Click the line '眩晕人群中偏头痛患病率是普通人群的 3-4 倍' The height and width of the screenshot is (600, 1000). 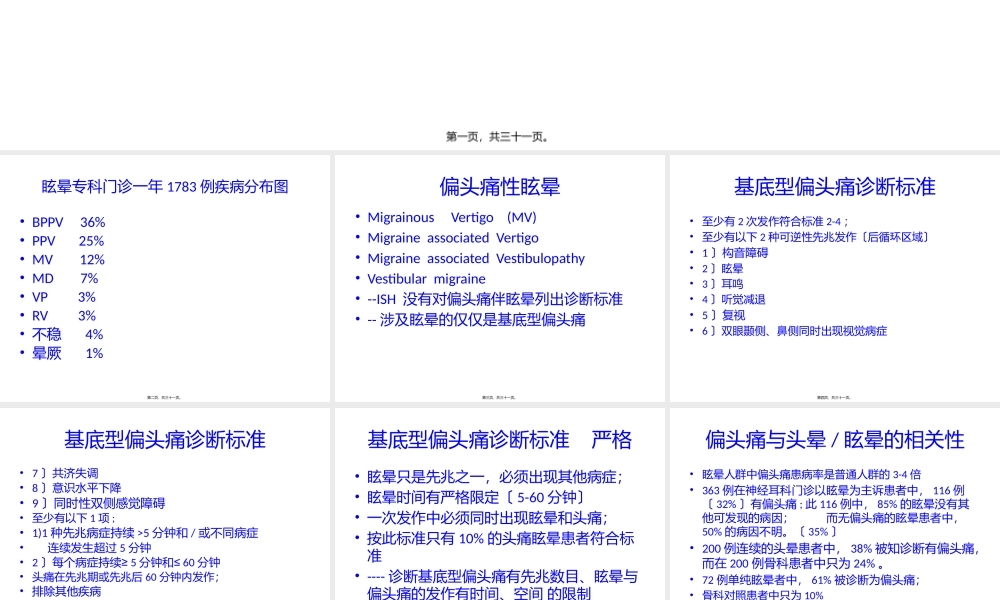click(x=811, y=474)
